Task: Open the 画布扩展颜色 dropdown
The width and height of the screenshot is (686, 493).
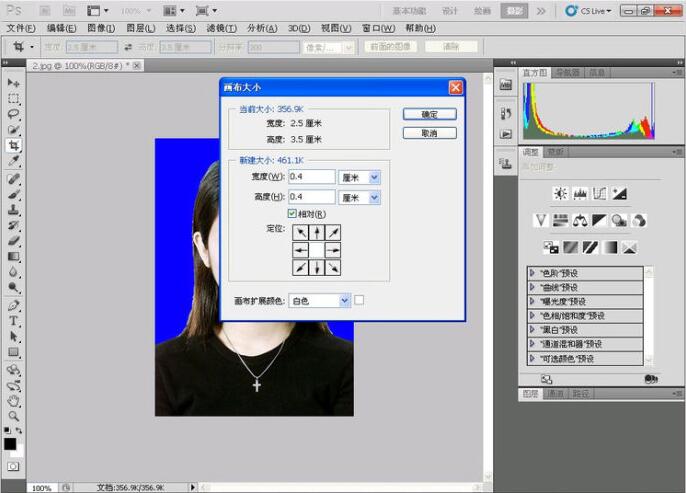Action: (x=319, y=300)
